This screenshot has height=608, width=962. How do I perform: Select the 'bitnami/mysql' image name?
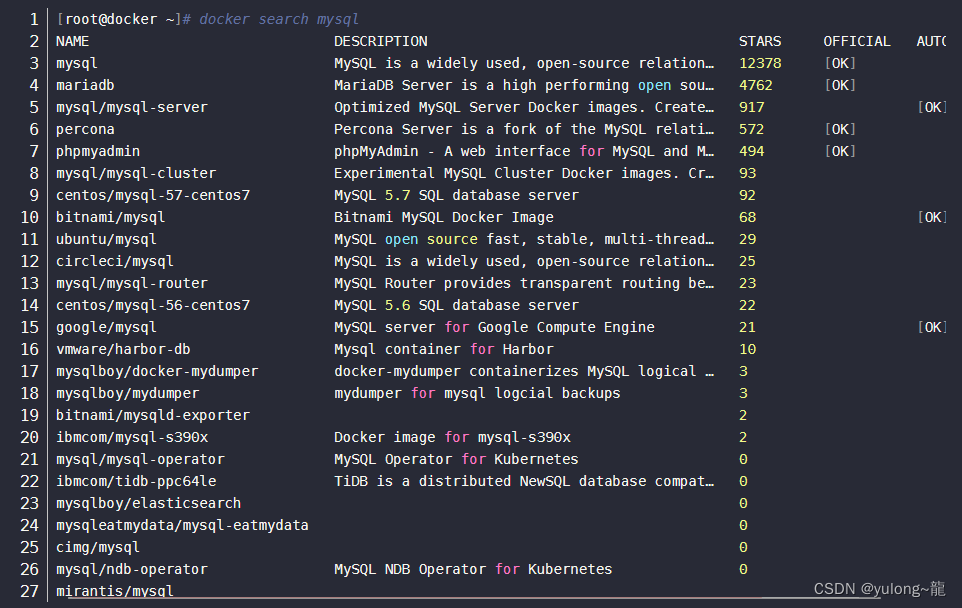(110, 217)
